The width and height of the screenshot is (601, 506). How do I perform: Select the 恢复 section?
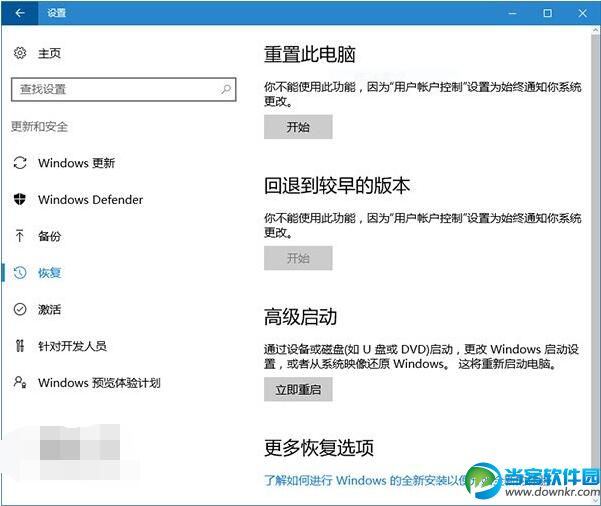coord(49,273)
